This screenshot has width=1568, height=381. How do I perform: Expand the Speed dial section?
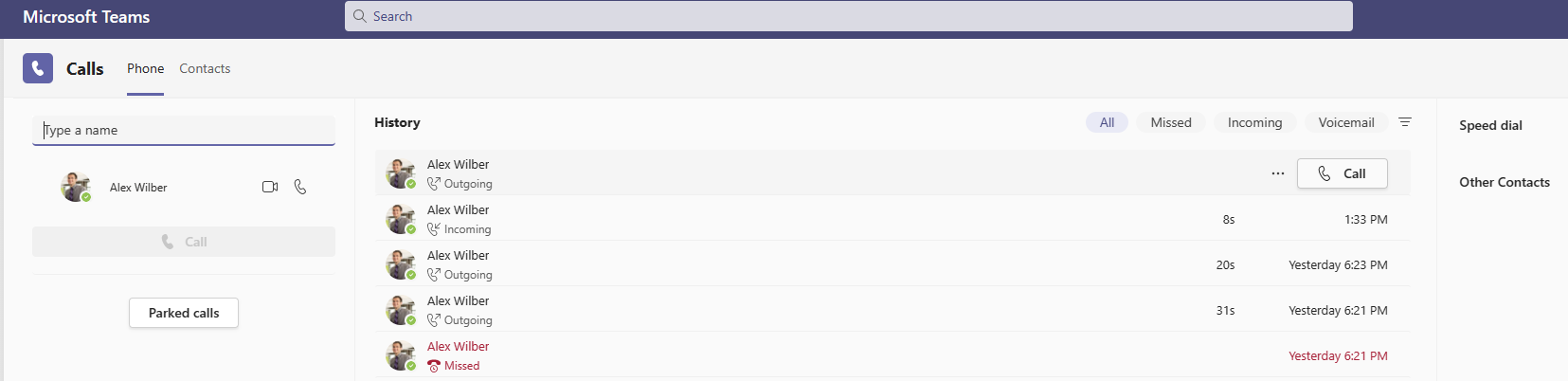pos(1490,125)
